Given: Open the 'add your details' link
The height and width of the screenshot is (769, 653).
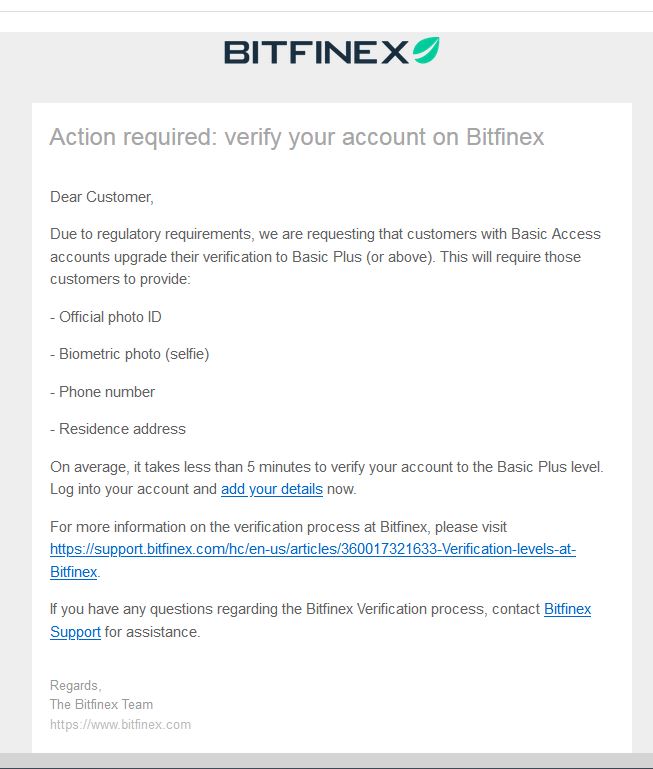Looking at the screenshot, I should point(272,489).
